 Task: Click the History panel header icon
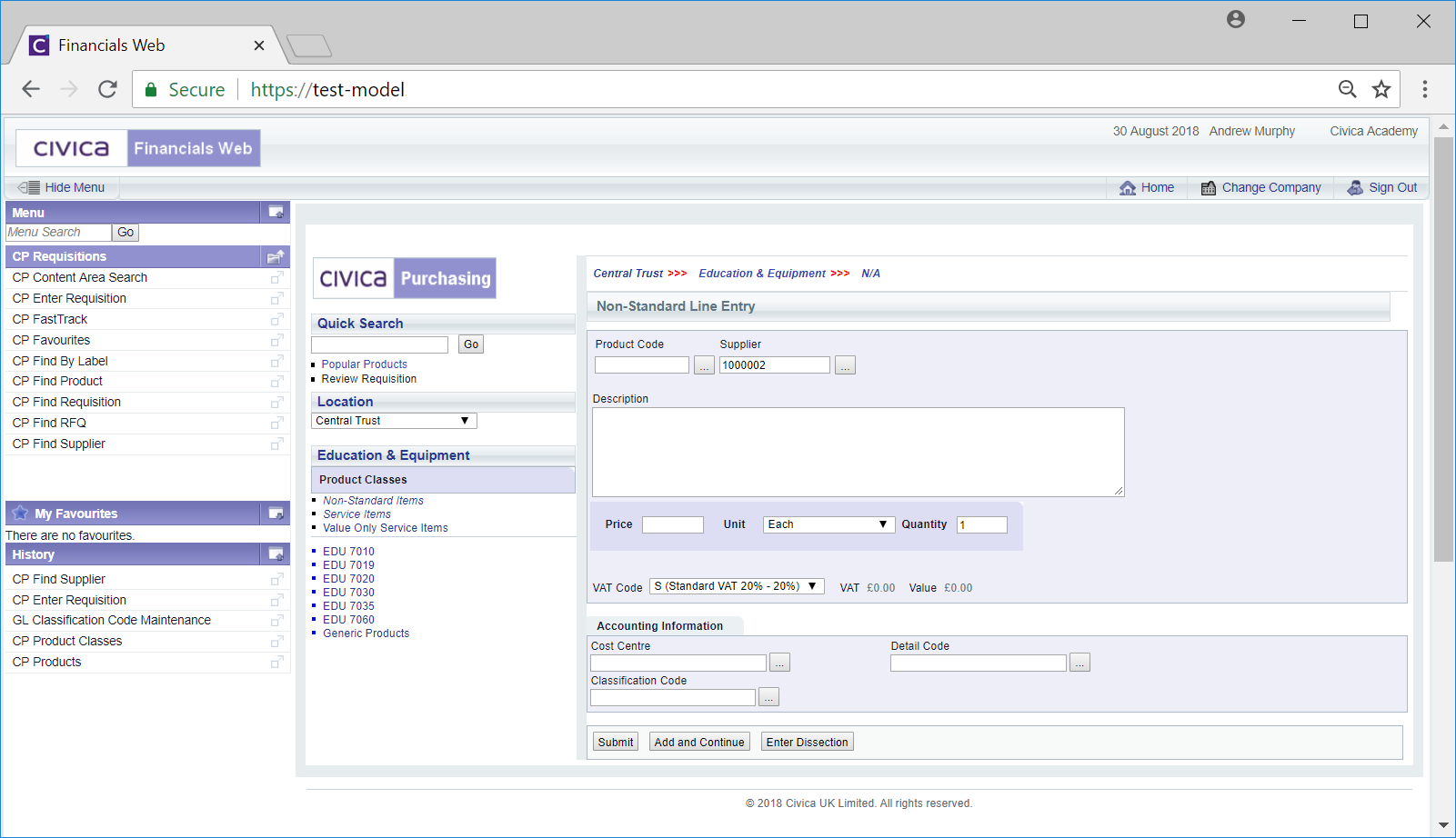[276, 554]
